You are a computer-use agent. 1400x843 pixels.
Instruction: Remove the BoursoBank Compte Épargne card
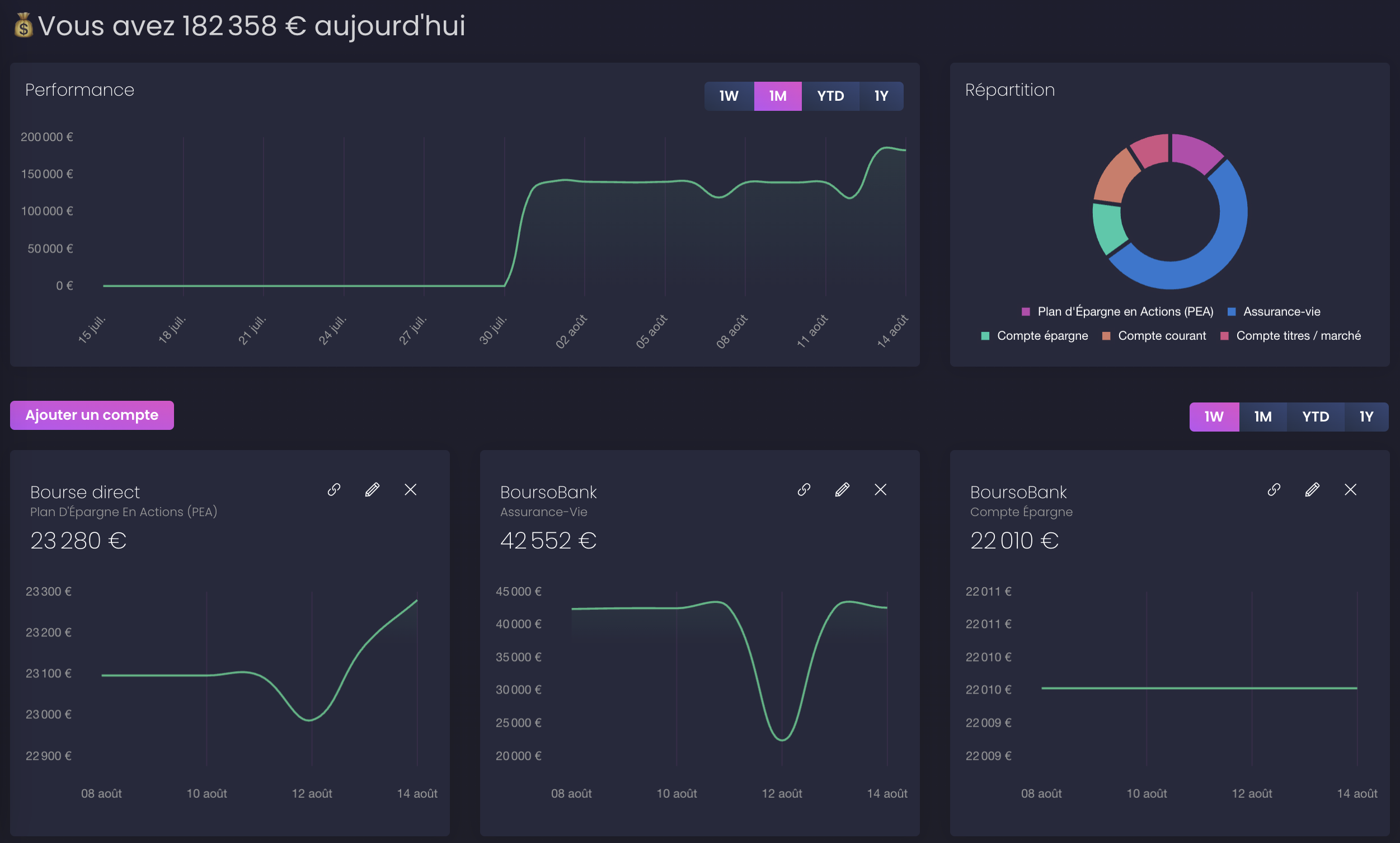1351,490
